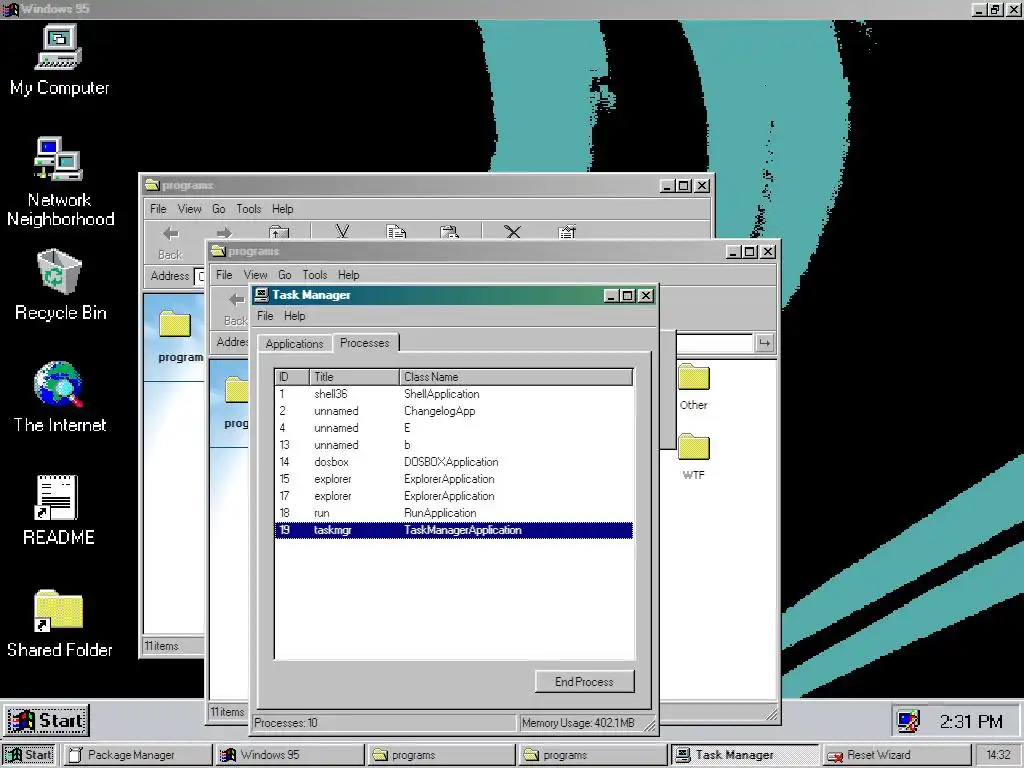This screenshot has width=1024, height=768.
Task: Select explorer process with ID 17
Action: (x=454, y=496)
